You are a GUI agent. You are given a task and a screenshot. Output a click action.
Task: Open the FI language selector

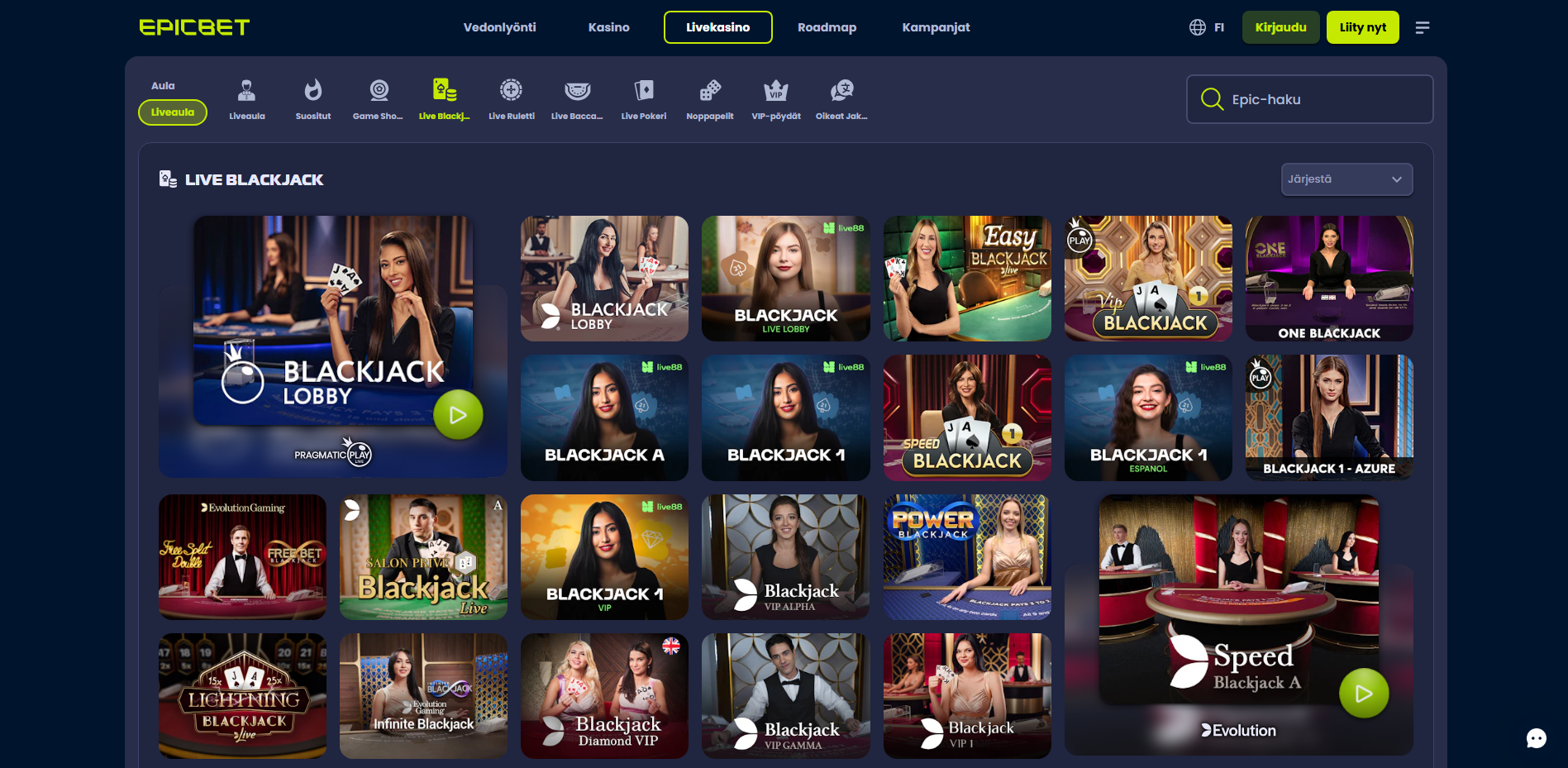pyautogui.click(x=1207, y=26)
